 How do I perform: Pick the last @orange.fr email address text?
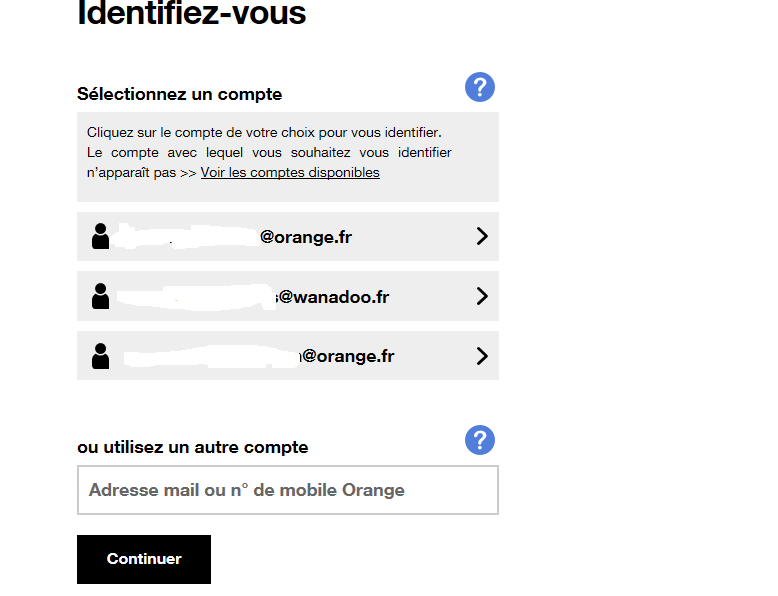point(347,356)
